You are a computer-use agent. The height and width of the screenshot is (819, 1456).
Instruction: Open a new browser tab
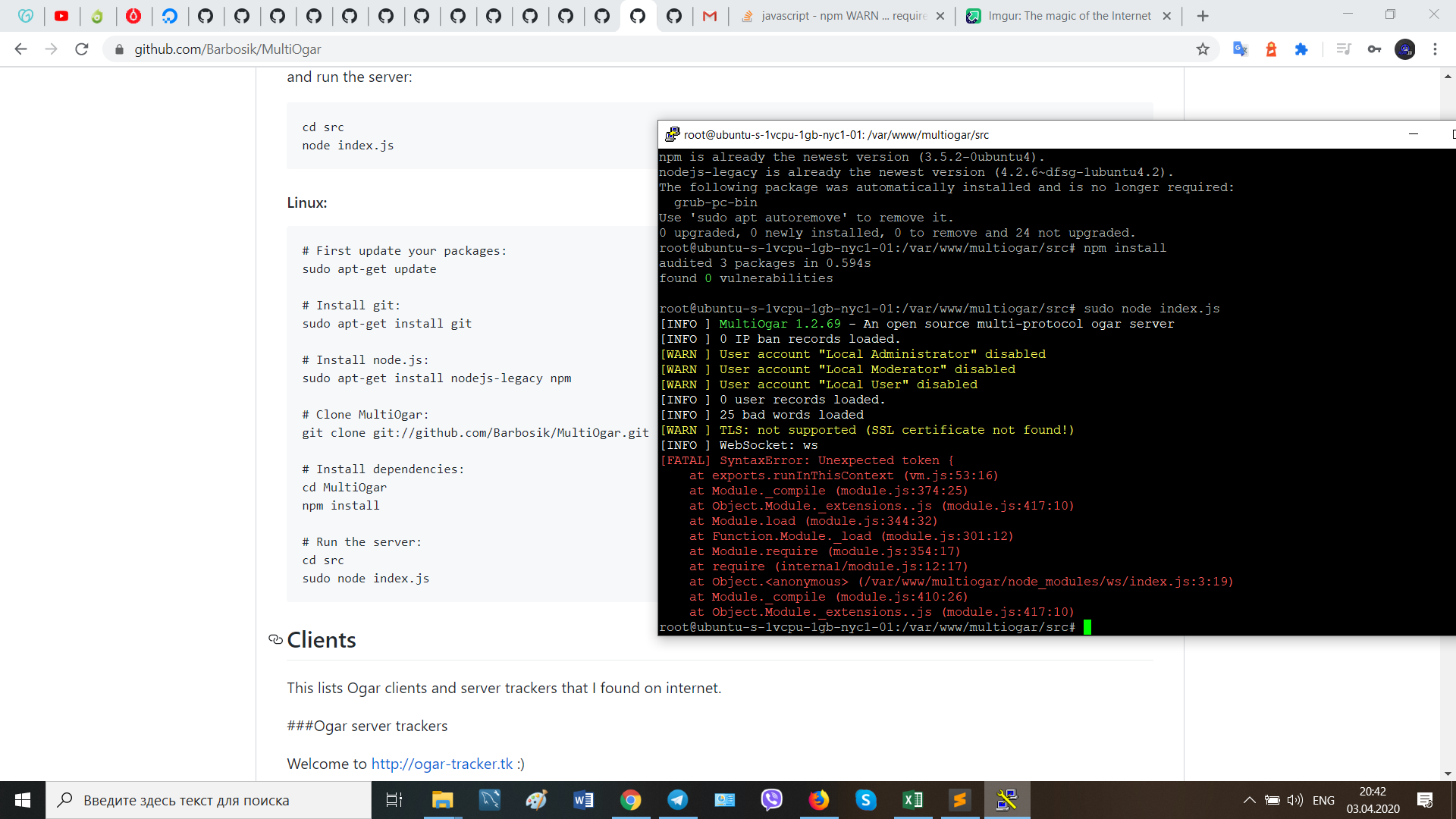(x=1203, y=16)
